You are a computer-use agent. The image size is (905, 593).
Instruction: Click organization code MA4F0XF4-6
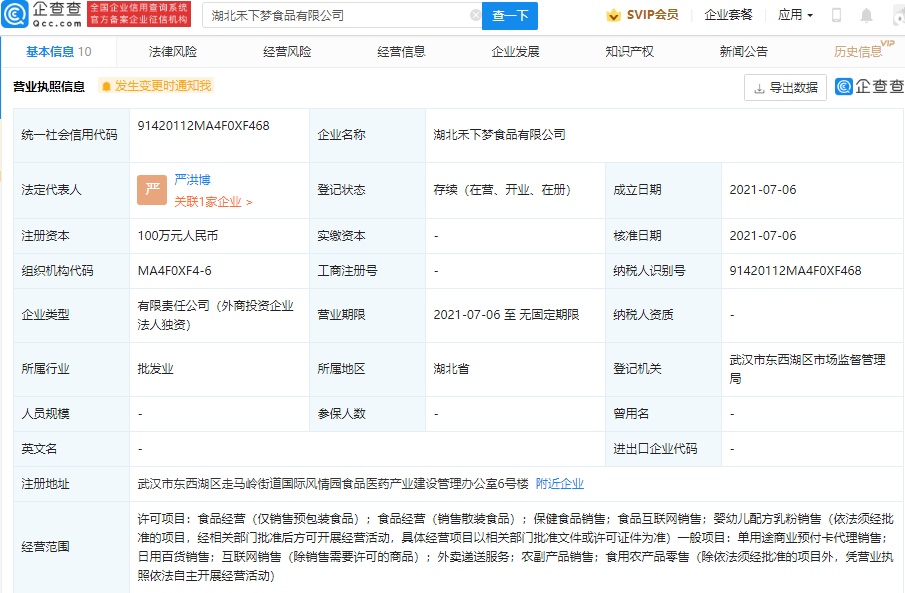point(174,271)
